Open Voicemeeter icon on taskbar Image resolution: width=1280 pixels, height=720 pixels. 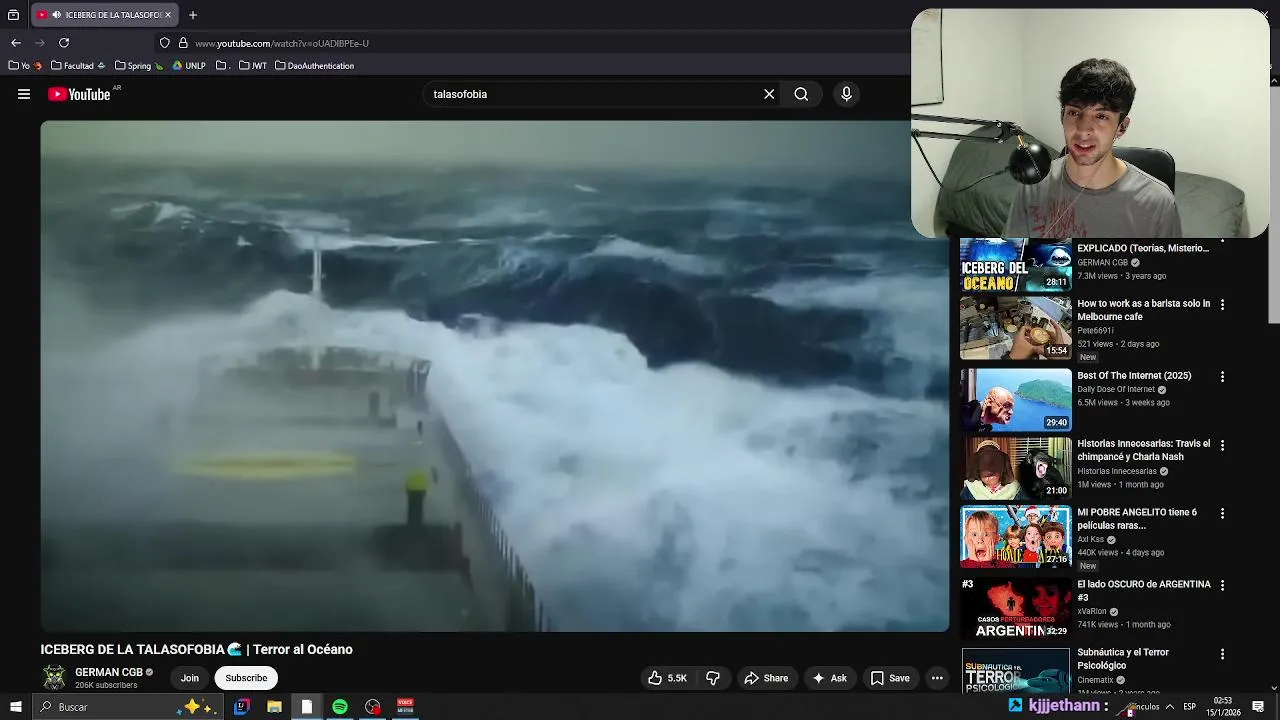(x=405, y=707)
